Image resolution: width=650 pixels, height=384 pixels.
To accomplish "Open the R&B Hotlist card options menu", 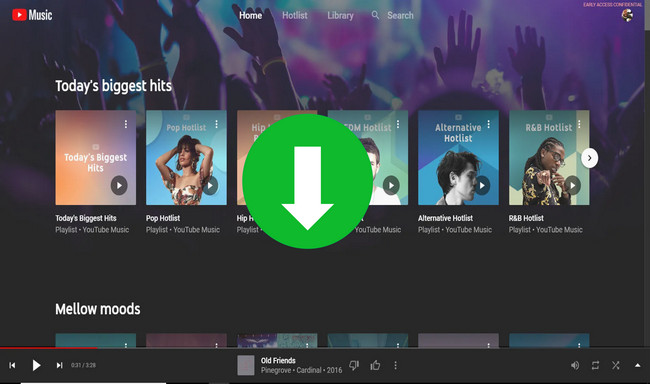I will click(579, 124).
